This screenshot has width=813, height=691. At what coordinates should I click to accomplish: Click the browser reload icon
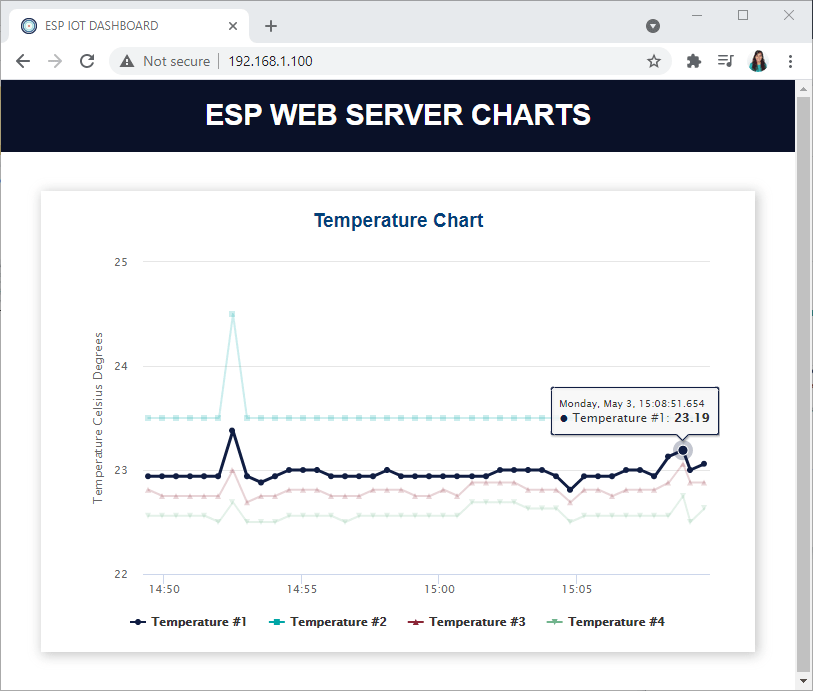click(87, 60)
